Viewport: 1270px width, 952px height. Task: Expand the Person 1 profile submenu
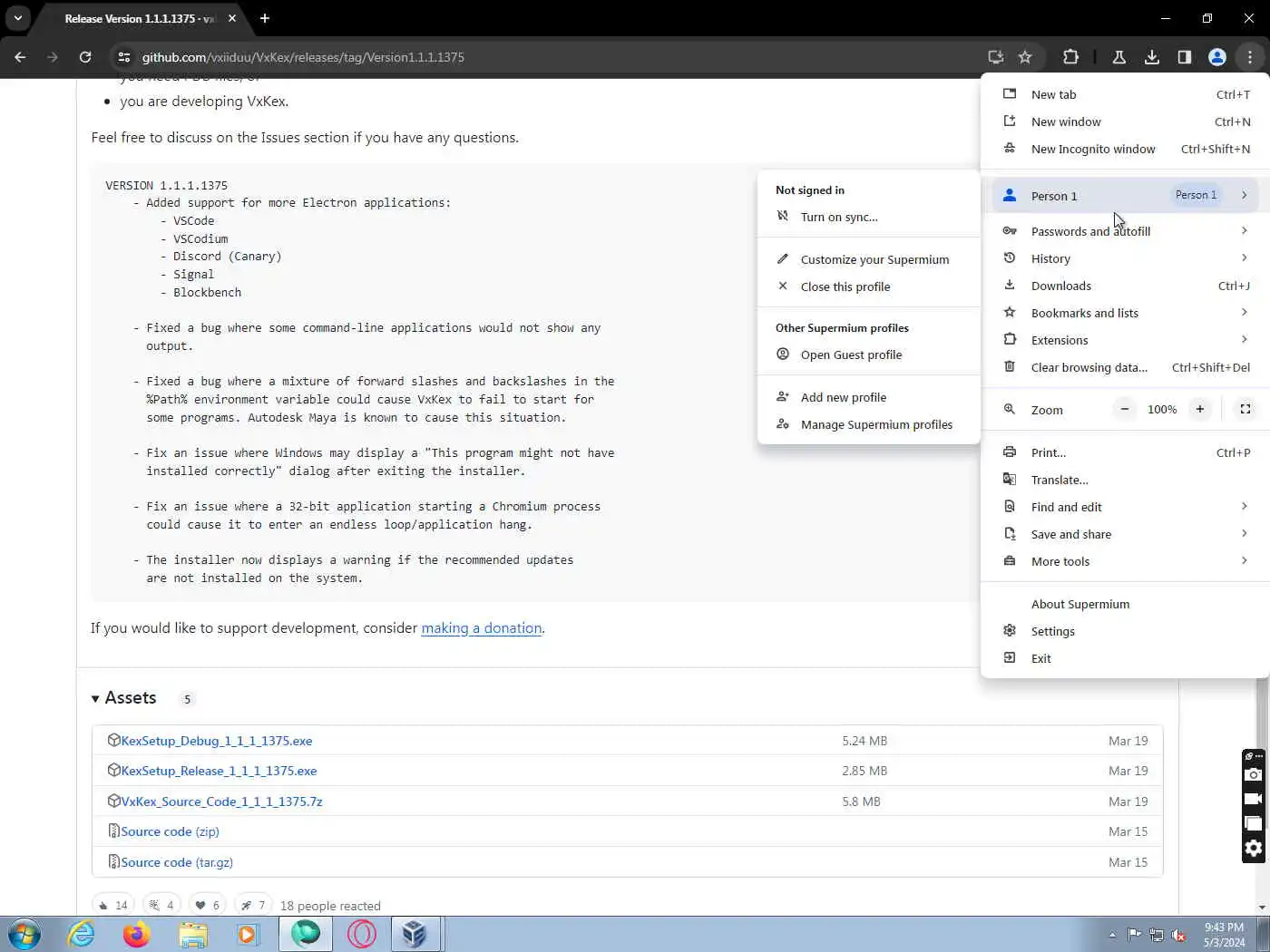1124,195
